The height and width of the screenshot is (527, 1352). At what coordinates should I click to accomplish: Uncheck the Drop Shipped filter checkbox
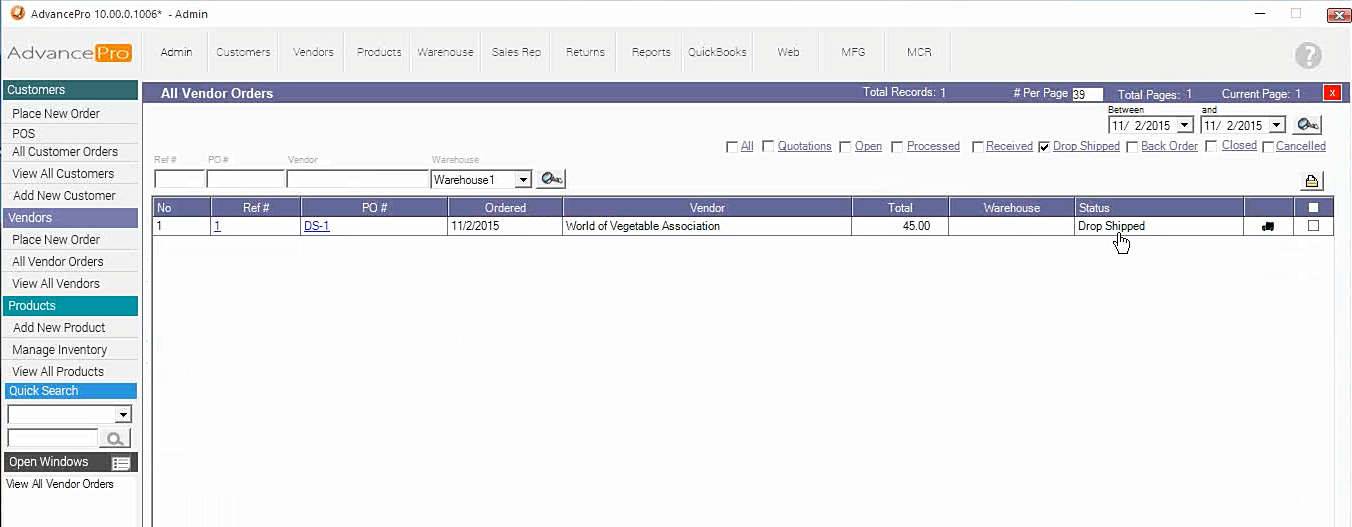(x=1044, y=147)
